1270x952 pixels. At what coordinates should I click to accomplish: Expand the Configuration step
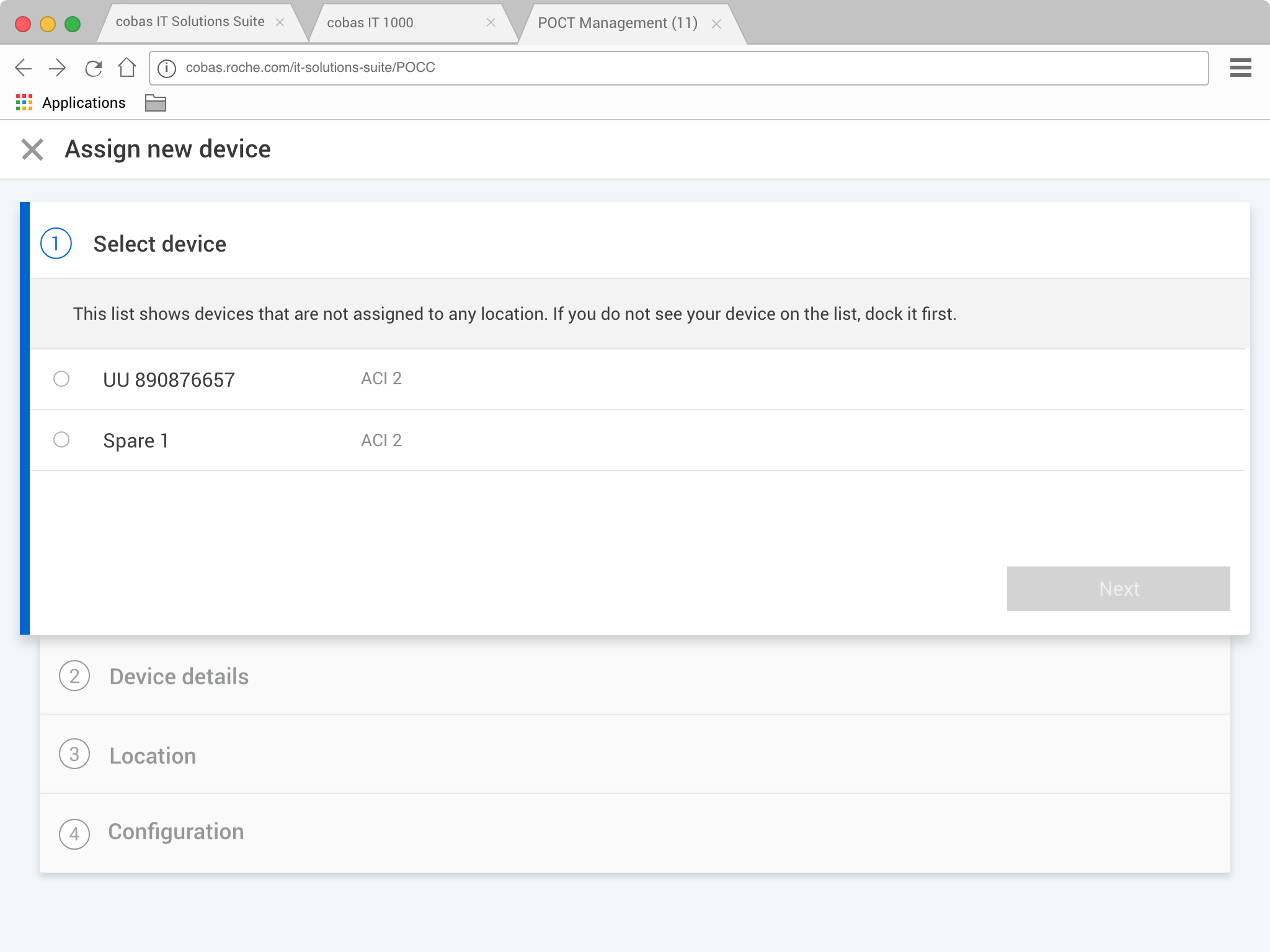[x=176, y=832]
